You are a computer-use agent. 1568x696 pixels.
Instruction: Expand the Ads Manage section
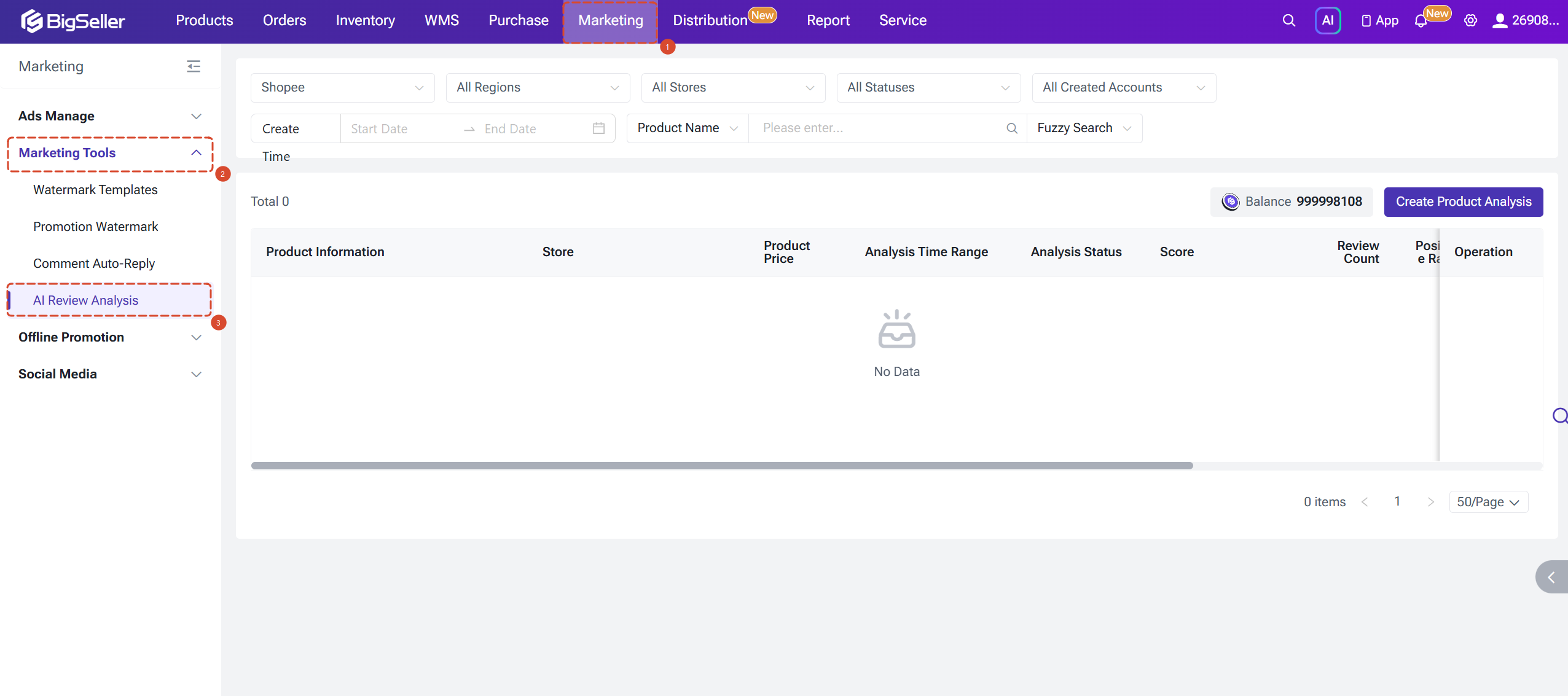click(110, 116)
